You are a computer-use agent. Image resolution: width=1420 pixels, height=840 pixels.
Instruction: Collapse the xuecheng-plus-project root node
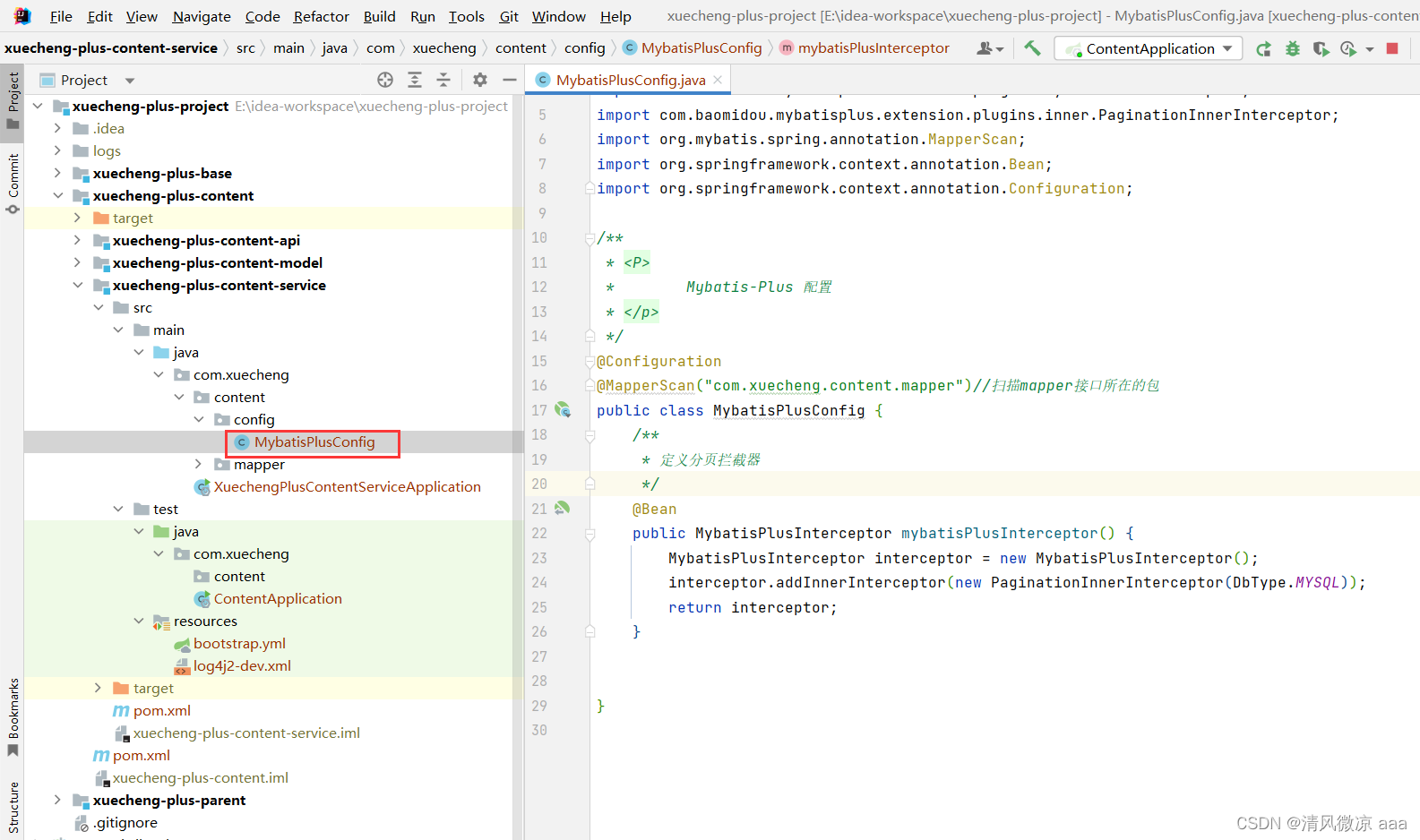[x=38, y=106]
